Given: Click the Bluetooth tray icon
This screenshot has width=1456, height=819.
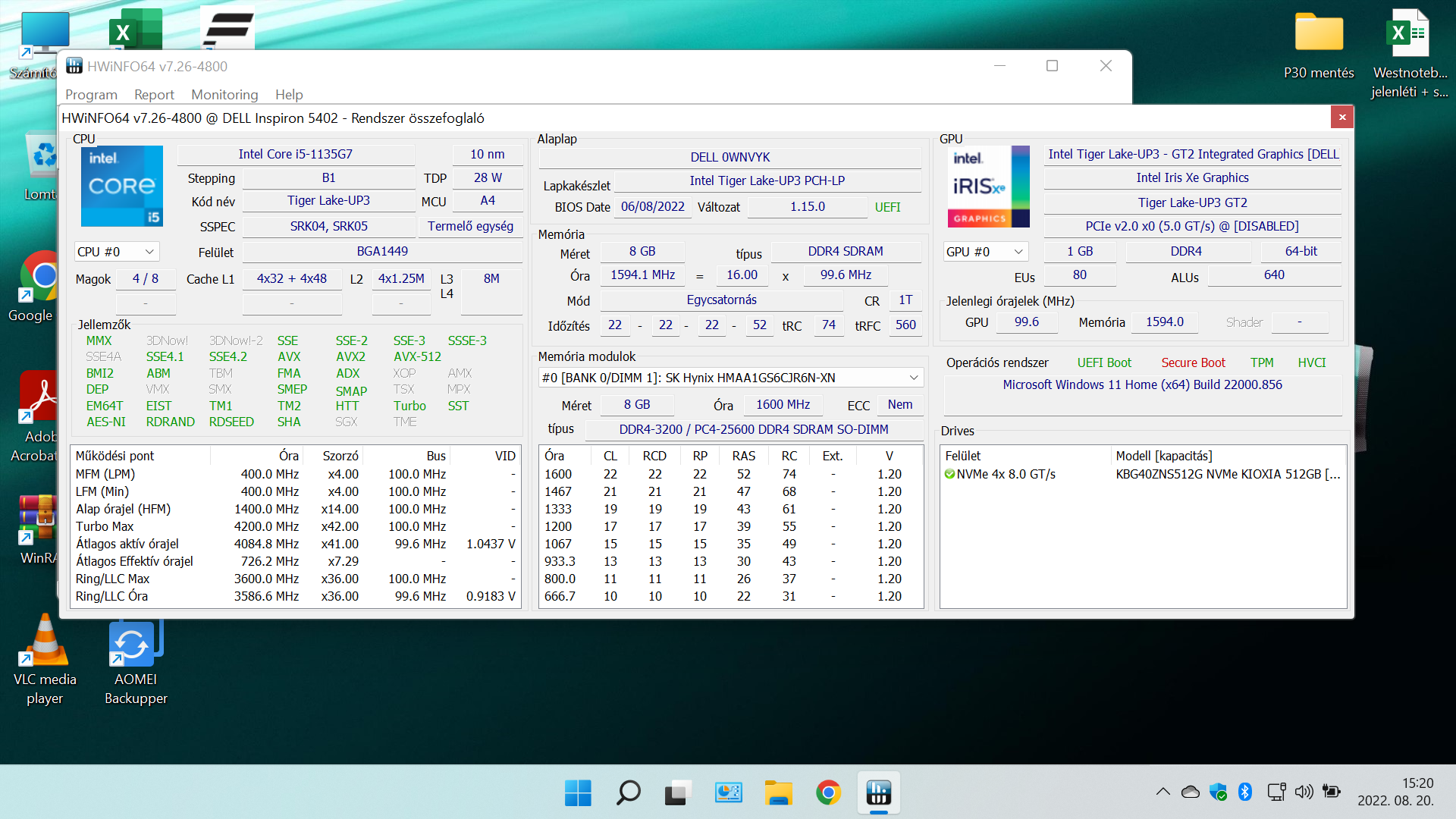Looking at the screenshot, I should (1244, 792).
